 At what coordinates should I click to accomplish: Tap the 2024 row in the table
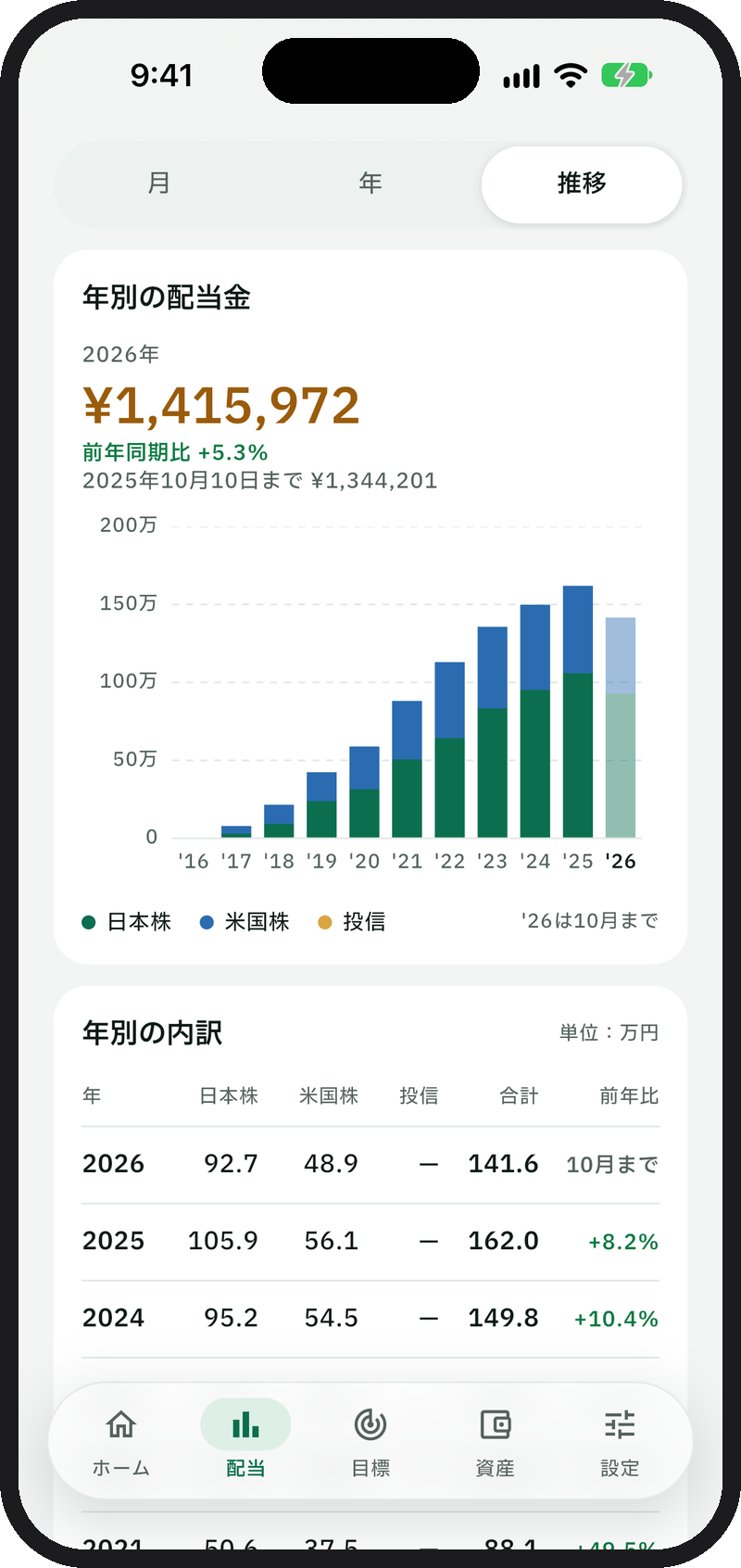click(x=370, y=1319)
